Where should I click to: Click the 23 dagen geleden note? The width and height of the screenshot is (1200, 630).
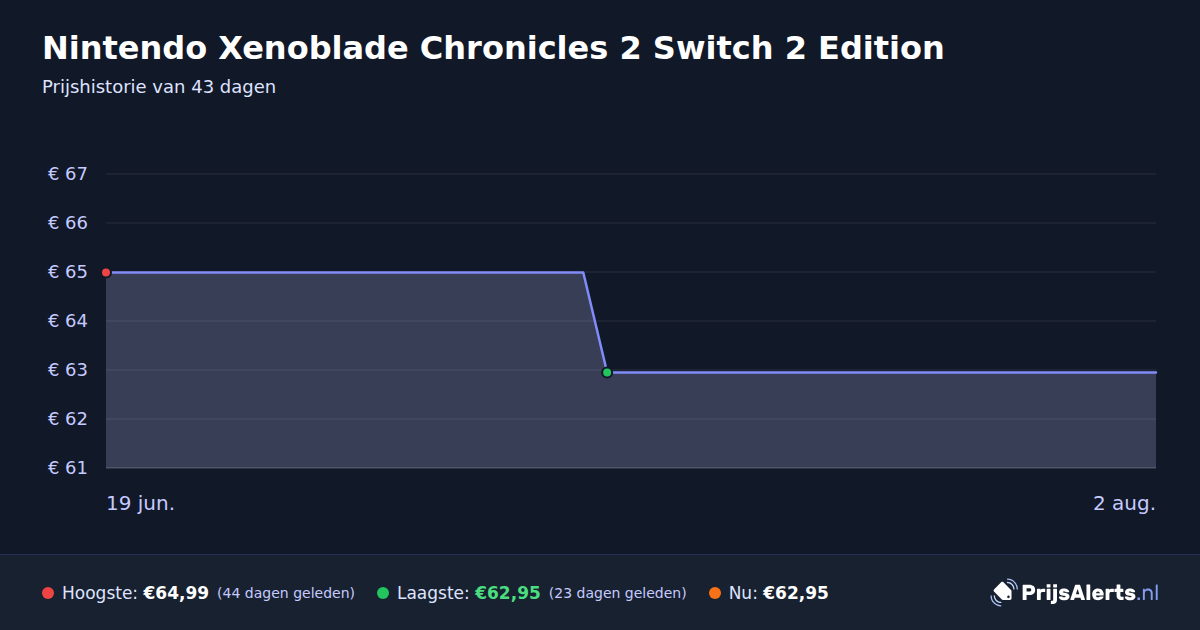[618, 593]
